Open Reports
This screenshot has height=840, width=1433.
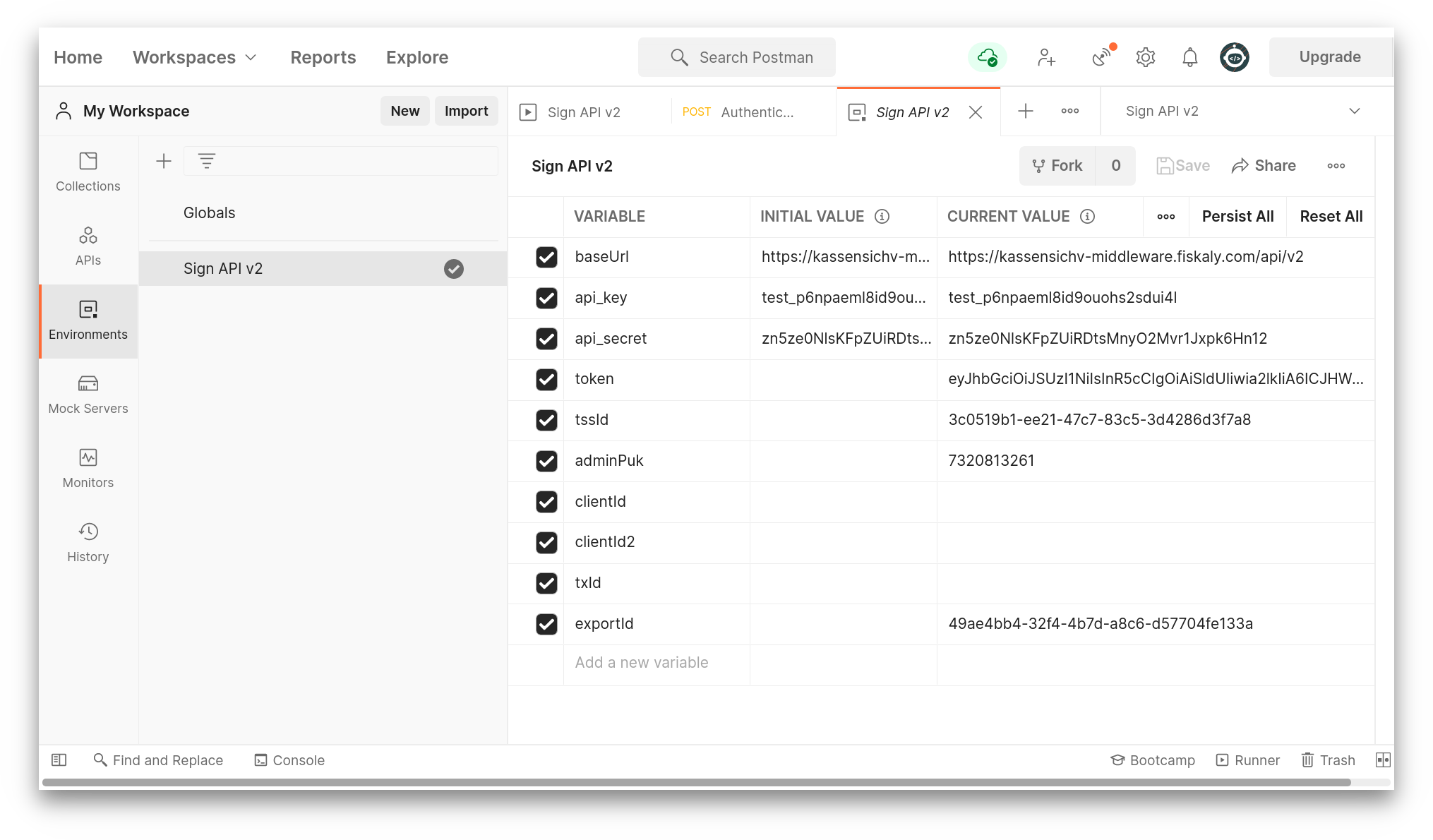point(323,57)
